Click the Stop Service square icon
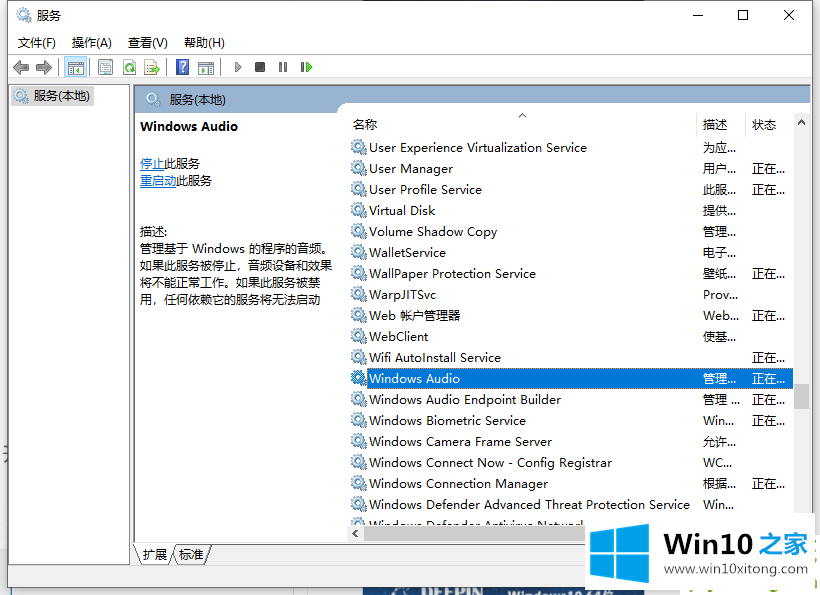Viewport: 820px width, 595px height. point(260,67)
